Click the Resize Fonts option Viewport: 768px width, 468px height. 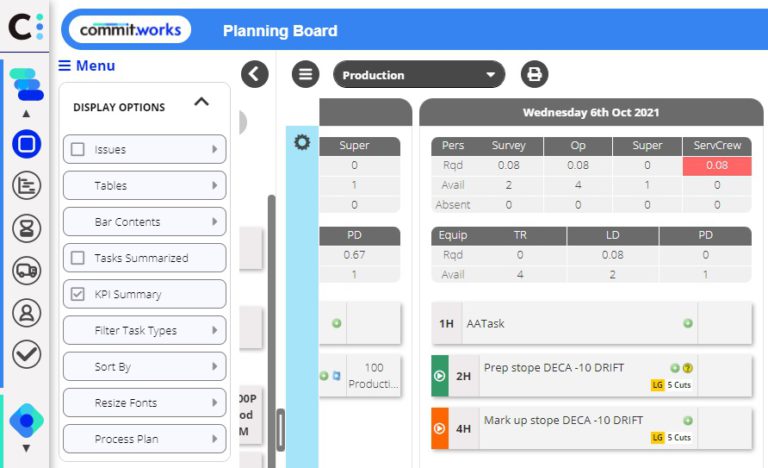pos(144,403)
